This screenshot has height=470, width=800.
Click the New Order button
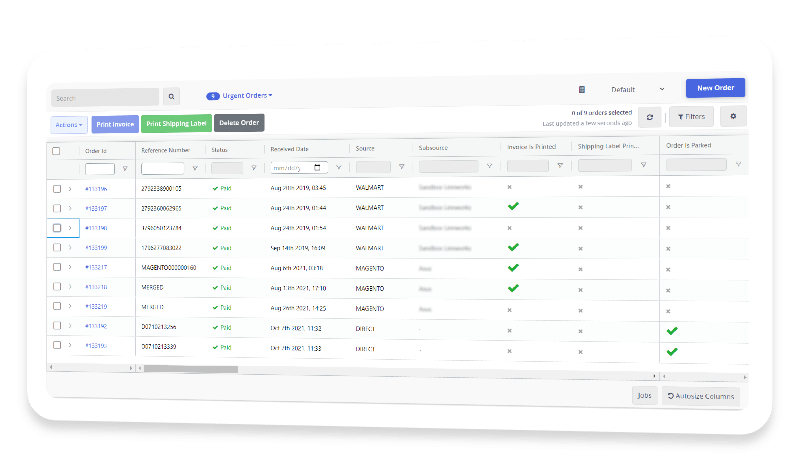pos(715,88)
